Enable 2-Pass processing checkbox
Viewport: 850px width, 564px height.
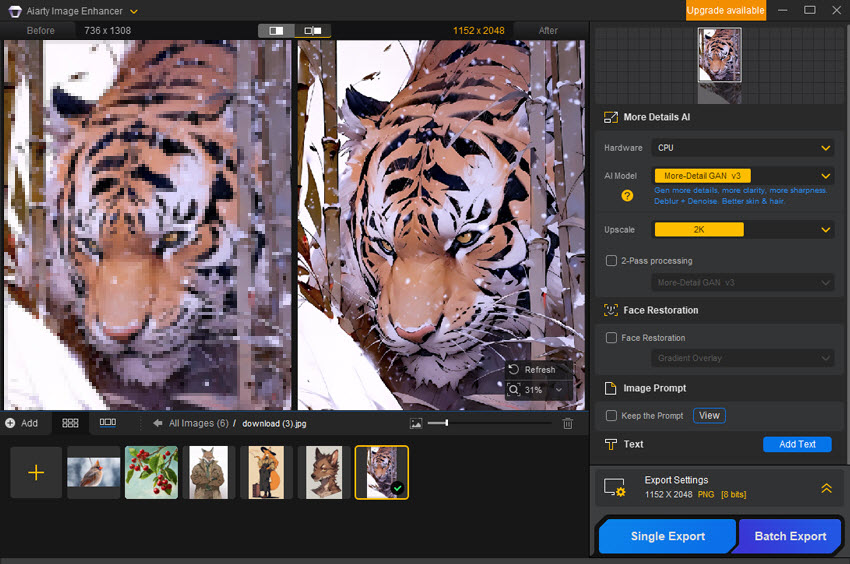(x=611, y=261)
